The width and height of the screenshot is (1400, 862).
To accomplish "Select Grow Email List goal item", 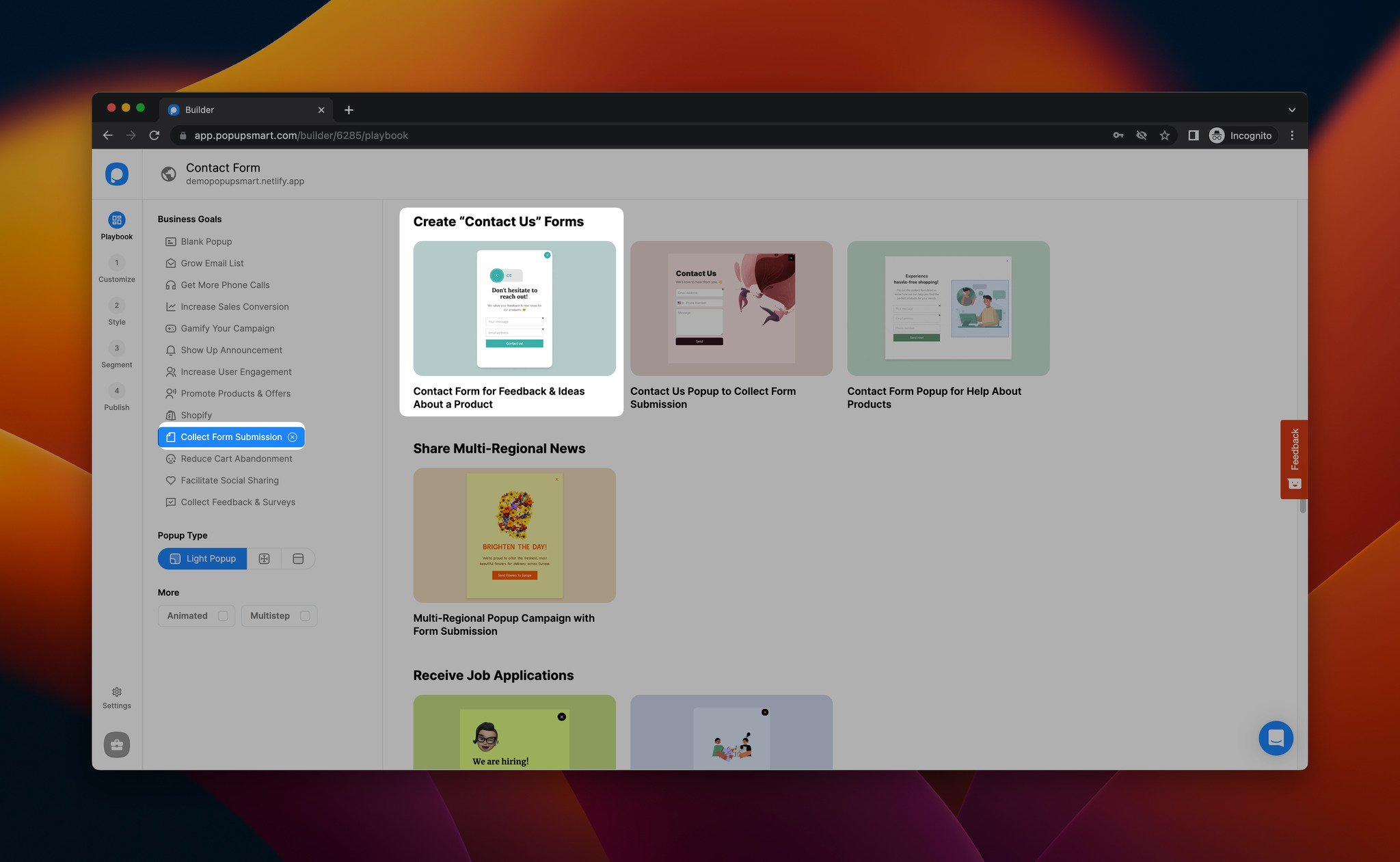I will tap(212, 263).
